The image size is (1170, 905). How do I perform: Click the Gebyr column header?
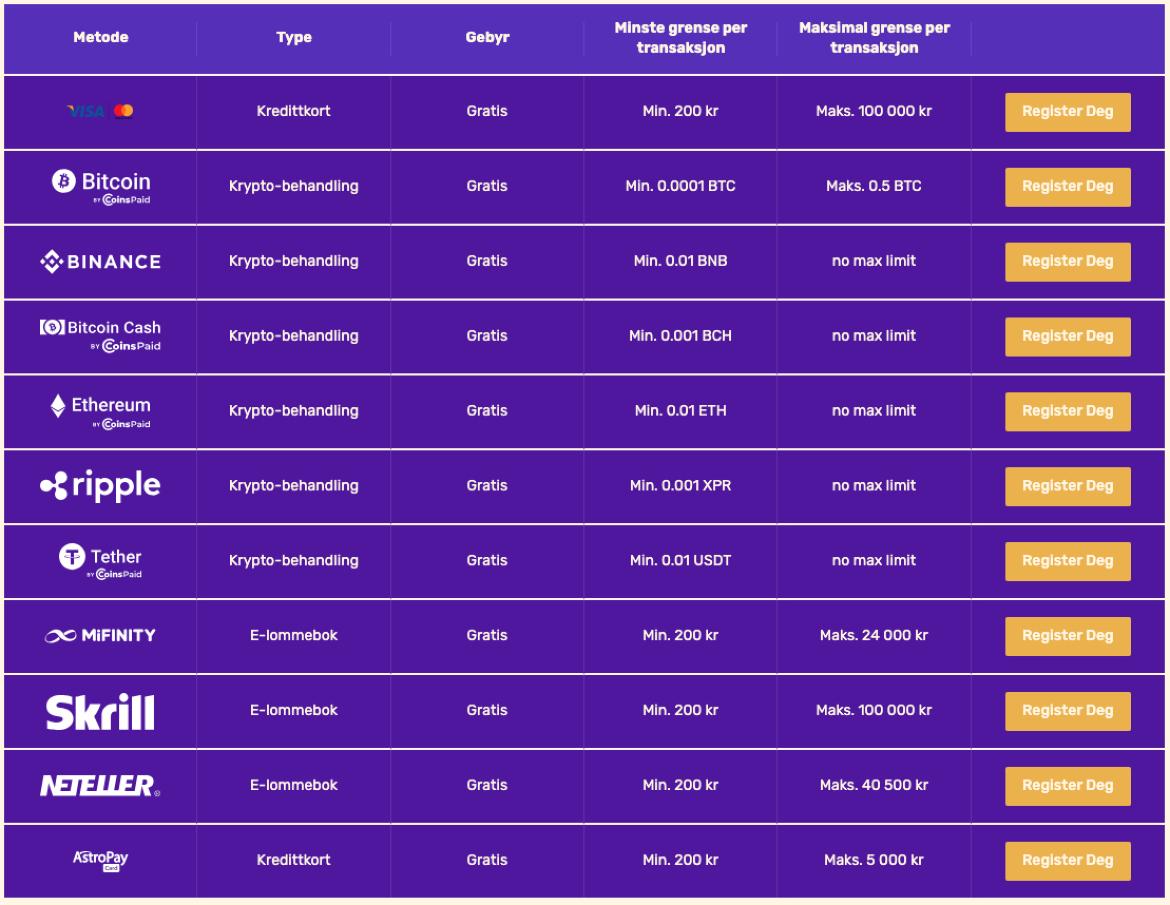click(487, 37)
